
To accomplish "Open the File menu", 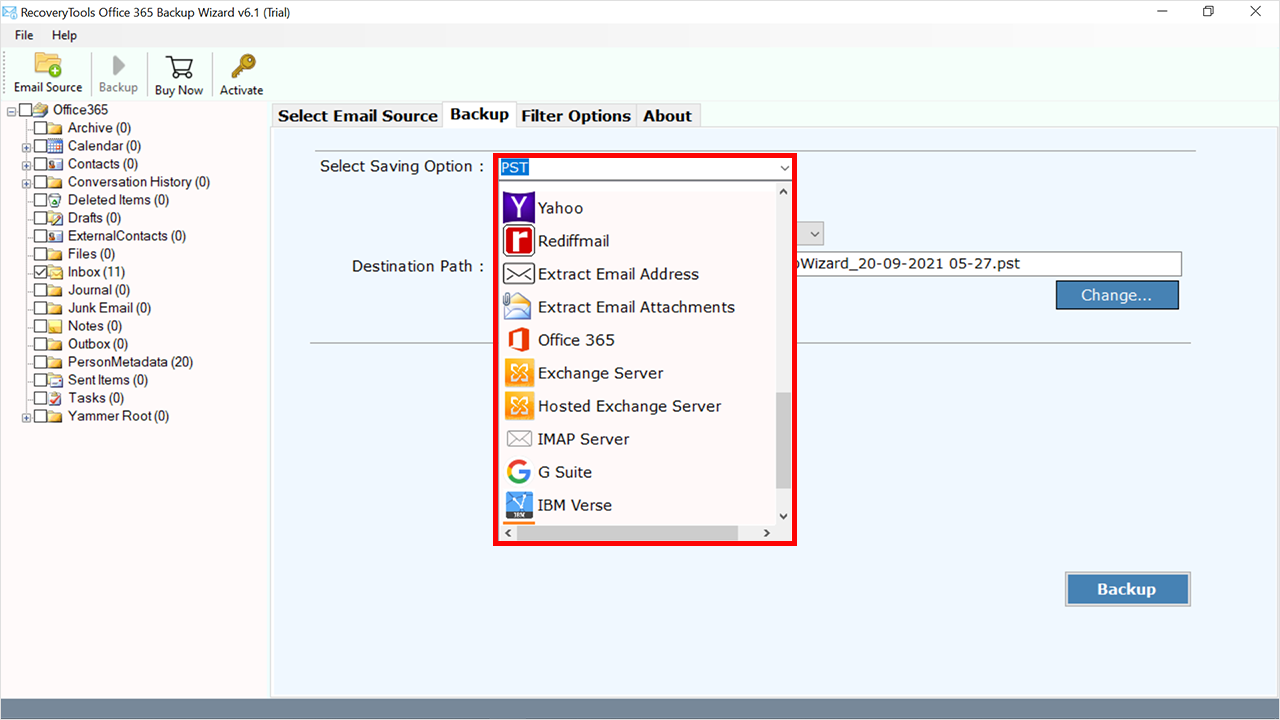I will (x=24, y=35).
